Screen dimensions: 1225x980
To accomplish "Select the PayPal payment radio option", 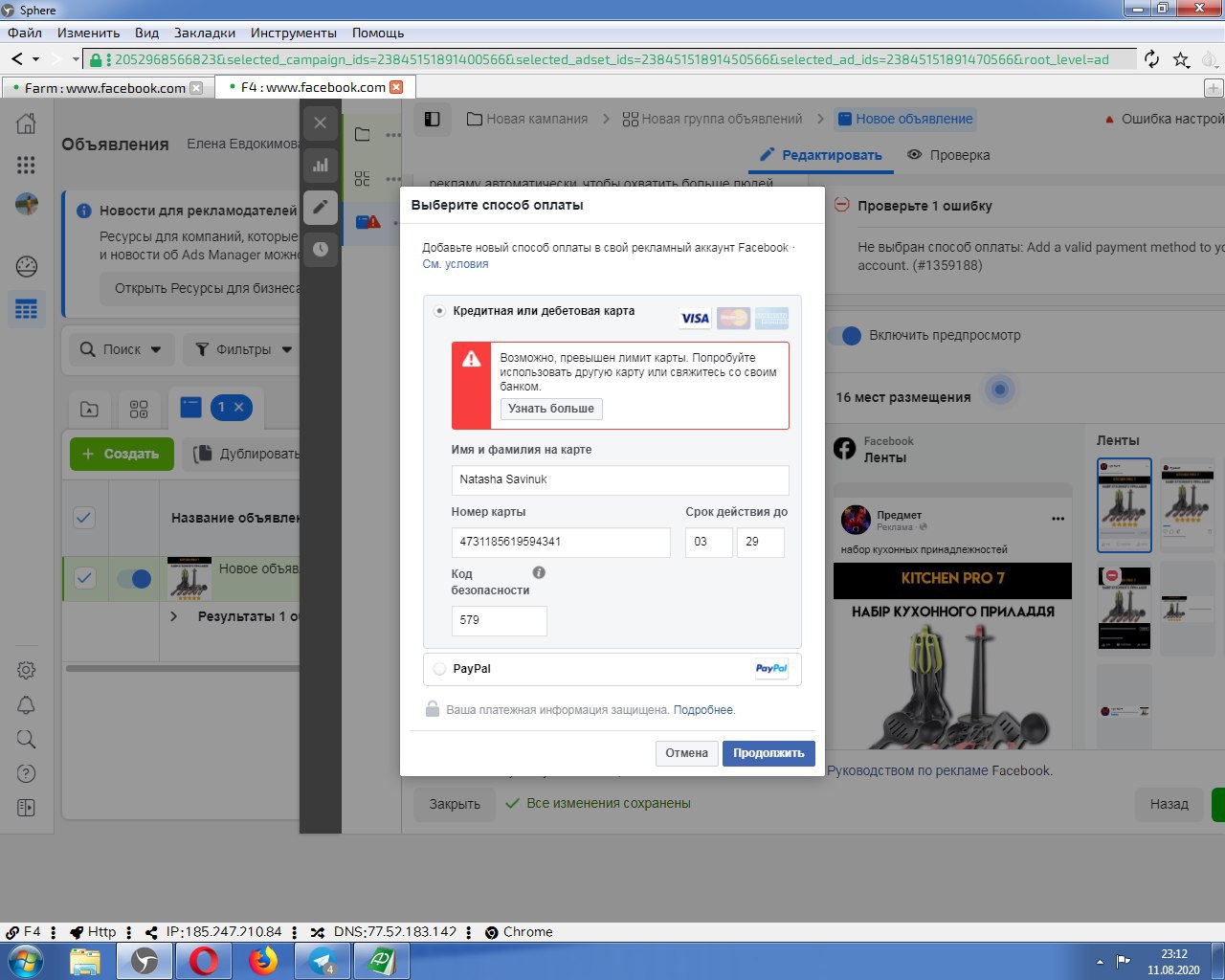I will (x=439, y=669).
